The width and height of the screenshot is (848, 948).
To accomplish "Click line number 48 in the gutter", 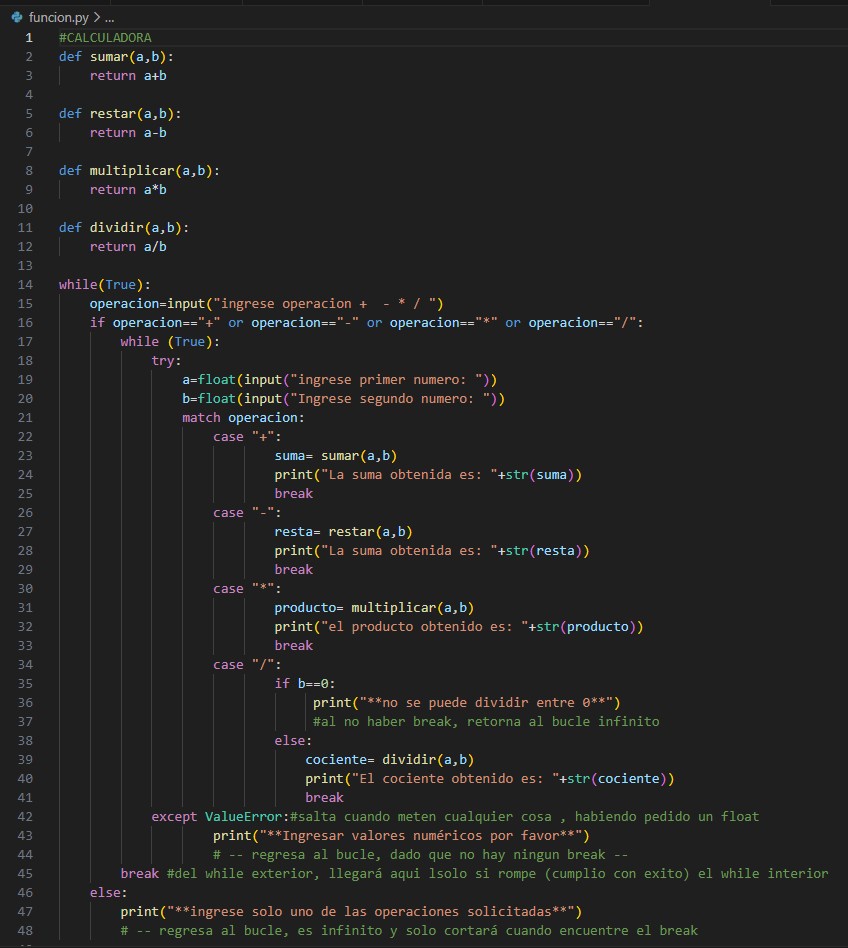I will (x=25, y=930).
